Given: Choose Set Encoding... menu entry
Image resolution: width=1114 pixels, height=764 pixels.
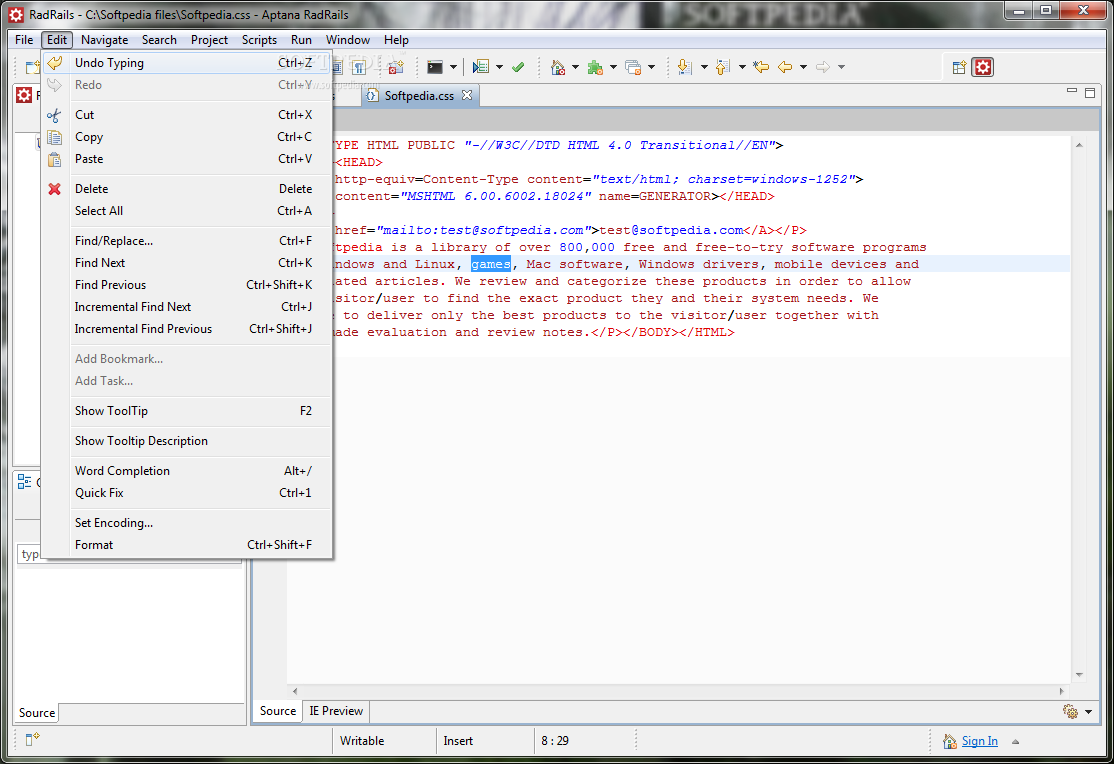Looking at the screenshot, I should (x=188, y=523).
